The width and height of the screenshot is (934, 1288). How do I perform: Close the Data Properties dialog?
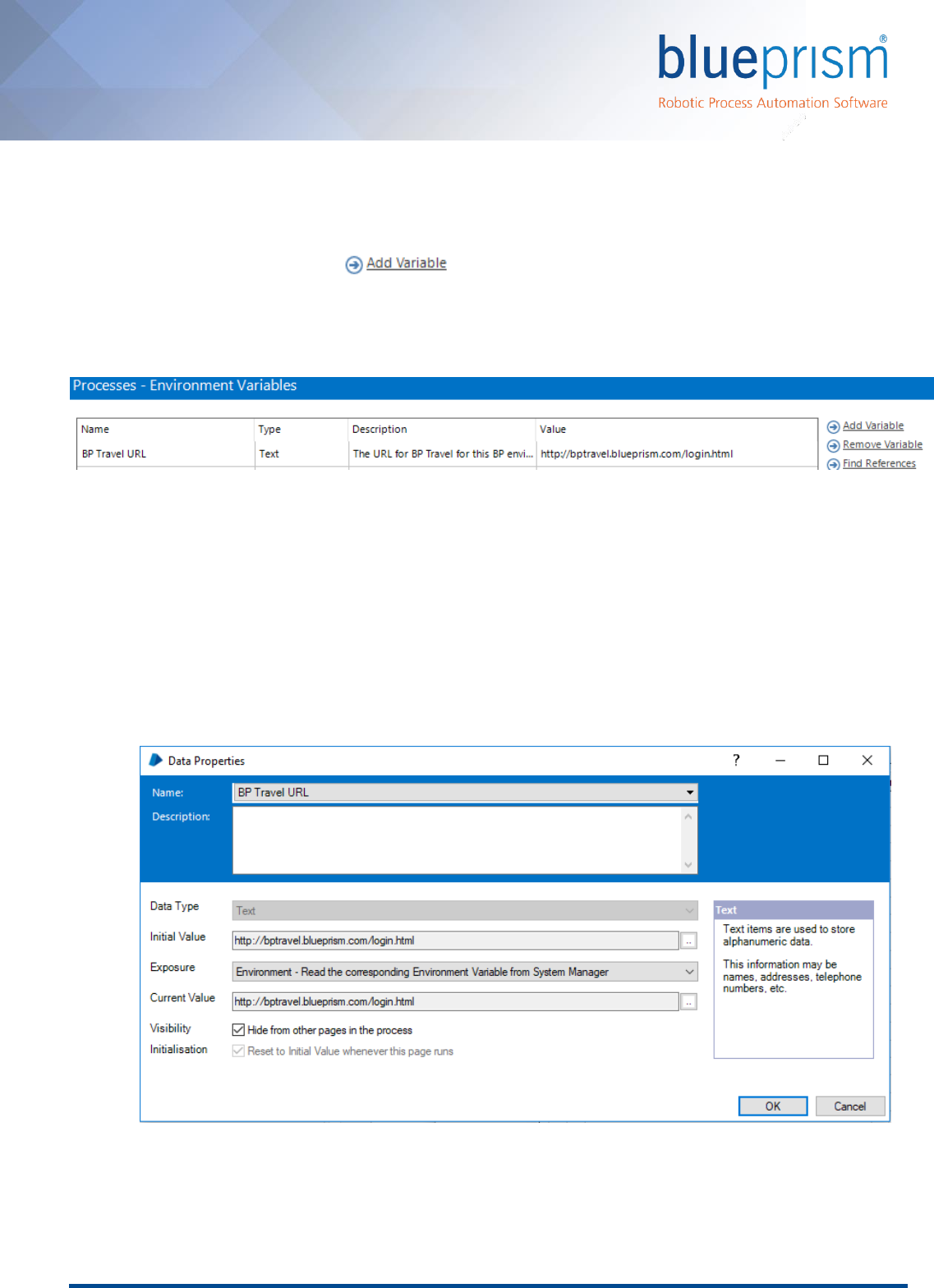tap(867, 761)
